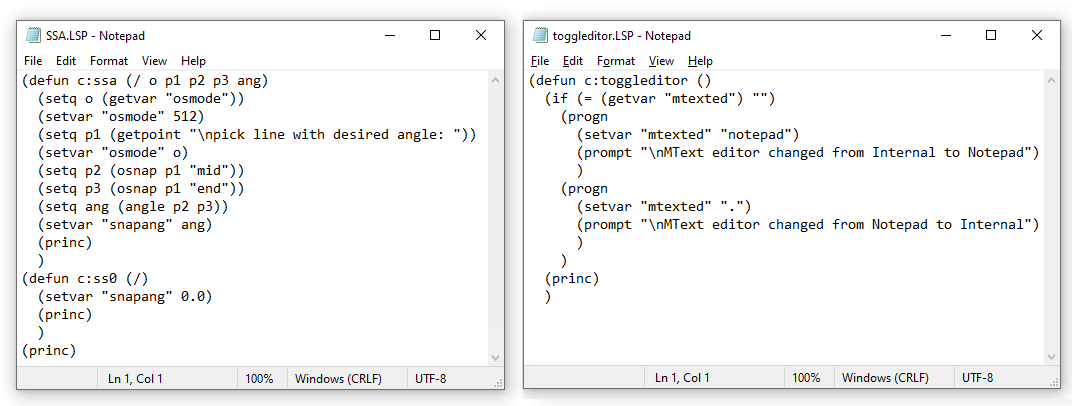Open Edit menu in toggleditor.LSP window

[x=573, y=61]
